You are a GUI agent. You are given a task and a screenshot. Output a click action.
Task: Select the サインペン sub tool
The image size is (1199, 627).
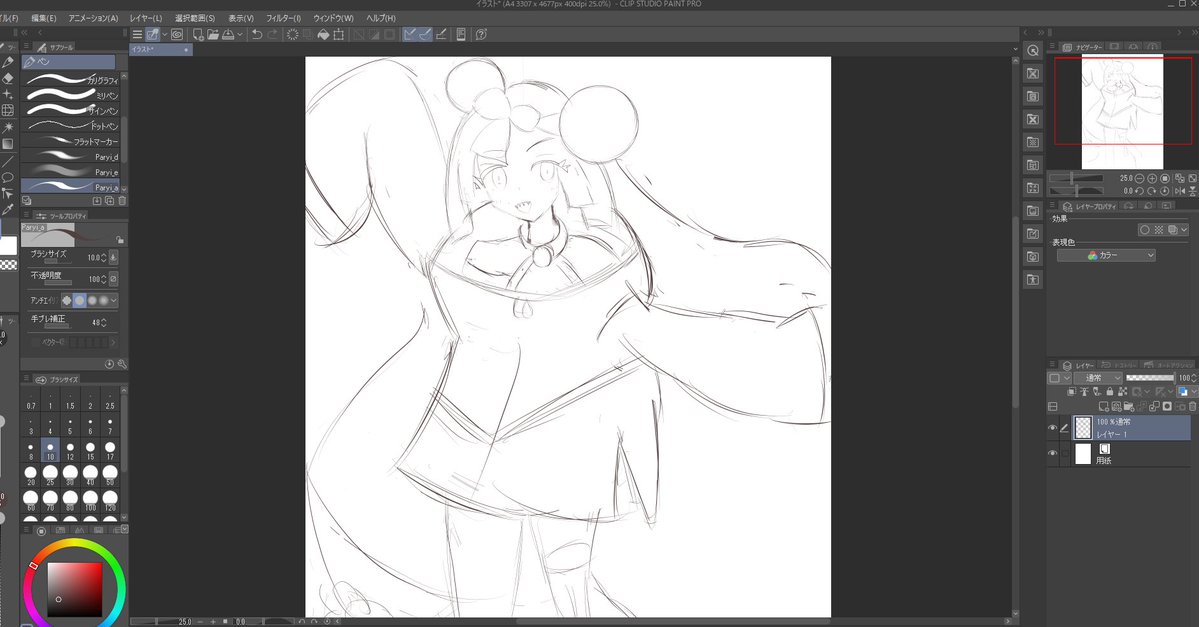[x=70, y=110]
